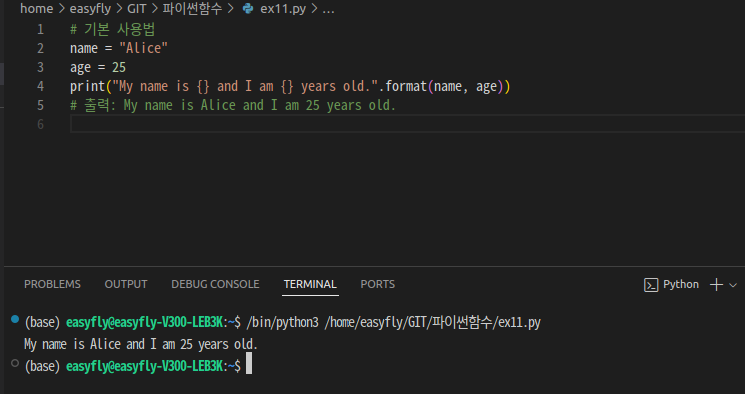
Task: Click the Python file icon in breadcrumb
Action: coord(248,9)
